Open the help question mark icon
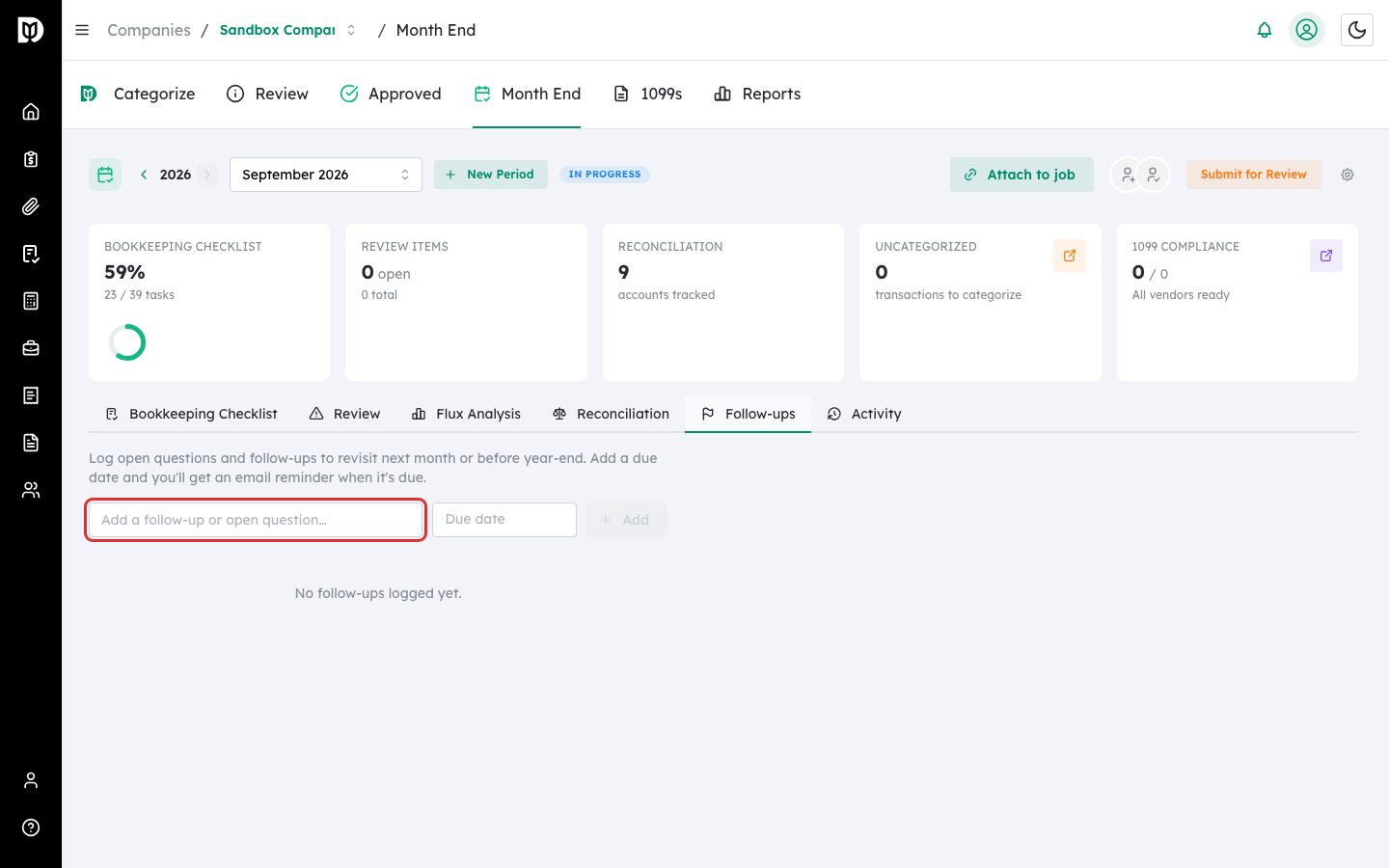 pos(31,827)
